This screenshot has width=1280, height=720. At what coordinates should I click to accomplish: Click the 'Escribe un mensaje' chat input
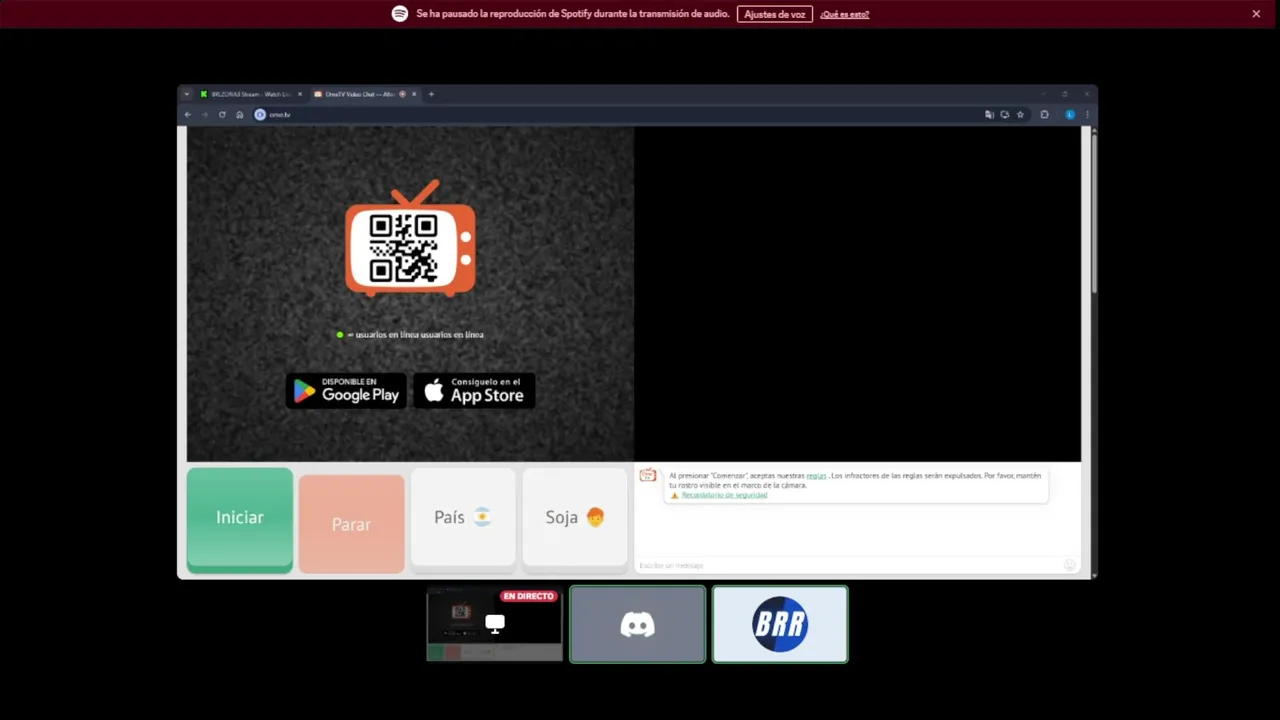(x=848, y=565)
